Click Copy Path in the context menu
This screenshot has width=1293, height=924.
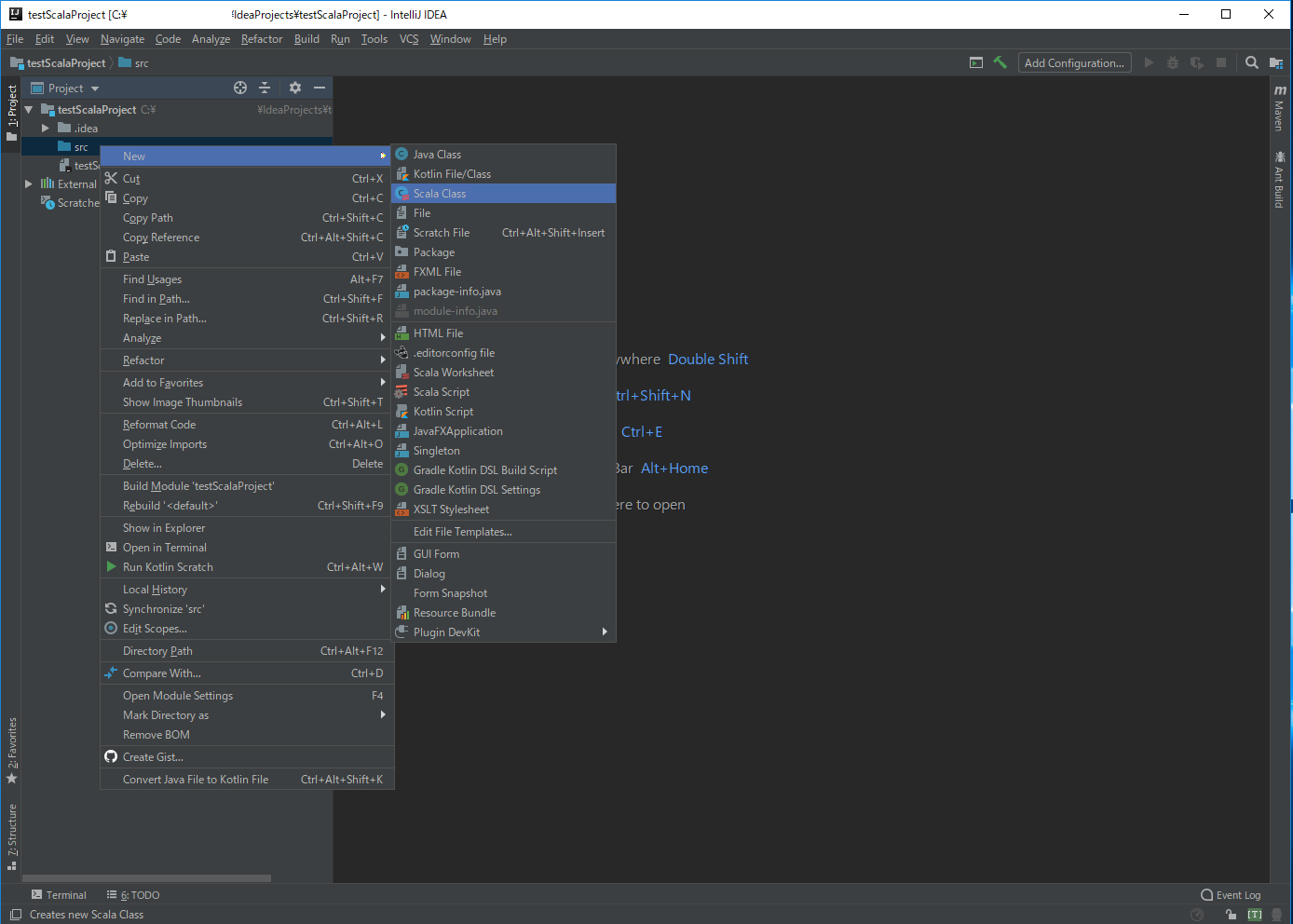(x=247, y=218)
